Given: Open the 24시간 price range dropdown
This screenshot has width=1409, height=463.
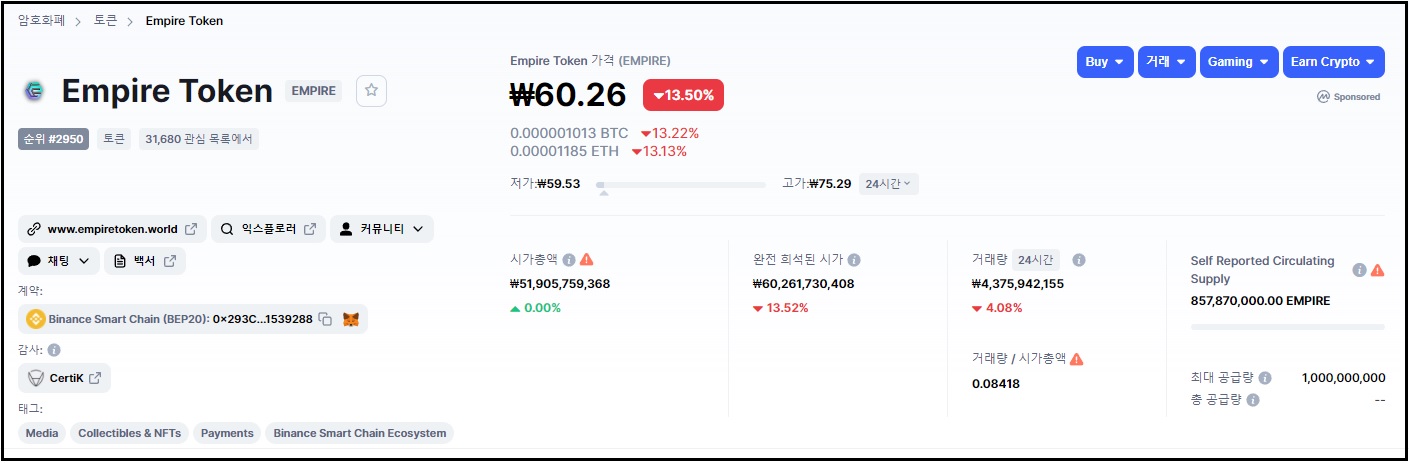Looking at the screenshot, I should pyautogui.click(x=889, y=184).
